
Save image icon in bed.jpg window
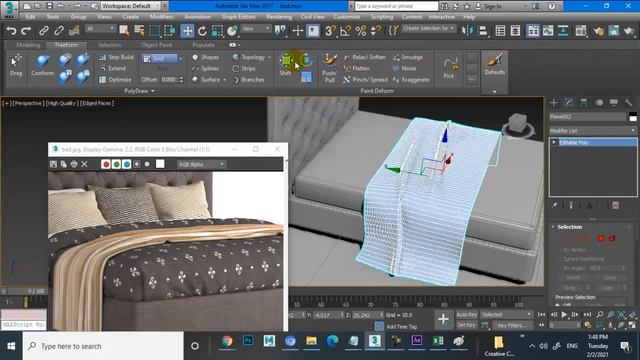53,164
